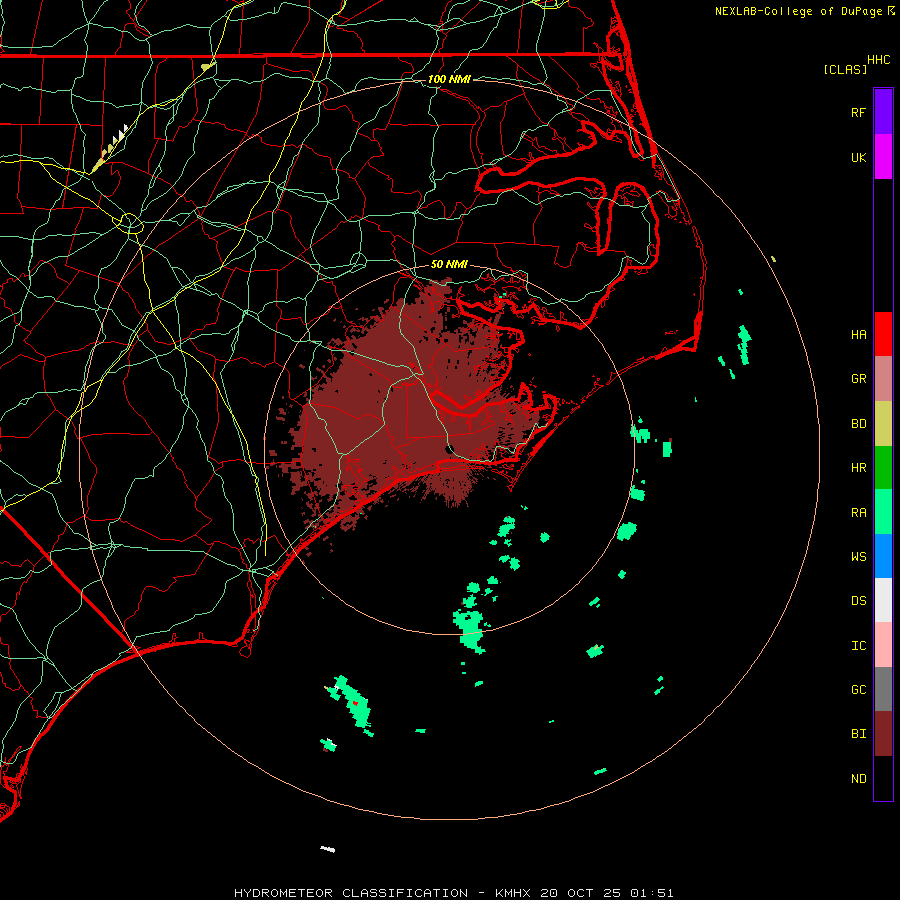
Task: Click the brown BI legend swatch
Action: pos(883,734)
